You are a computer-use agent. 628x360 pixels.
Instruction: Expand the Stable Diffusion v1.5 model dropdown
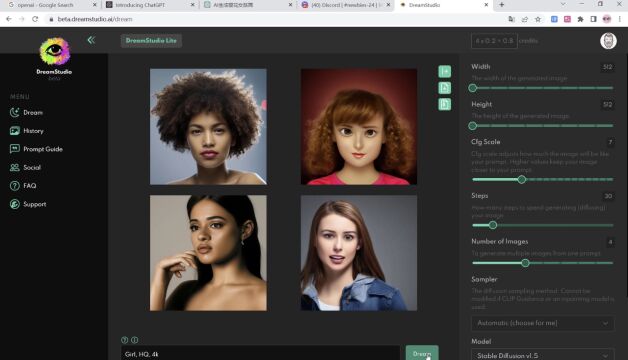543,355
